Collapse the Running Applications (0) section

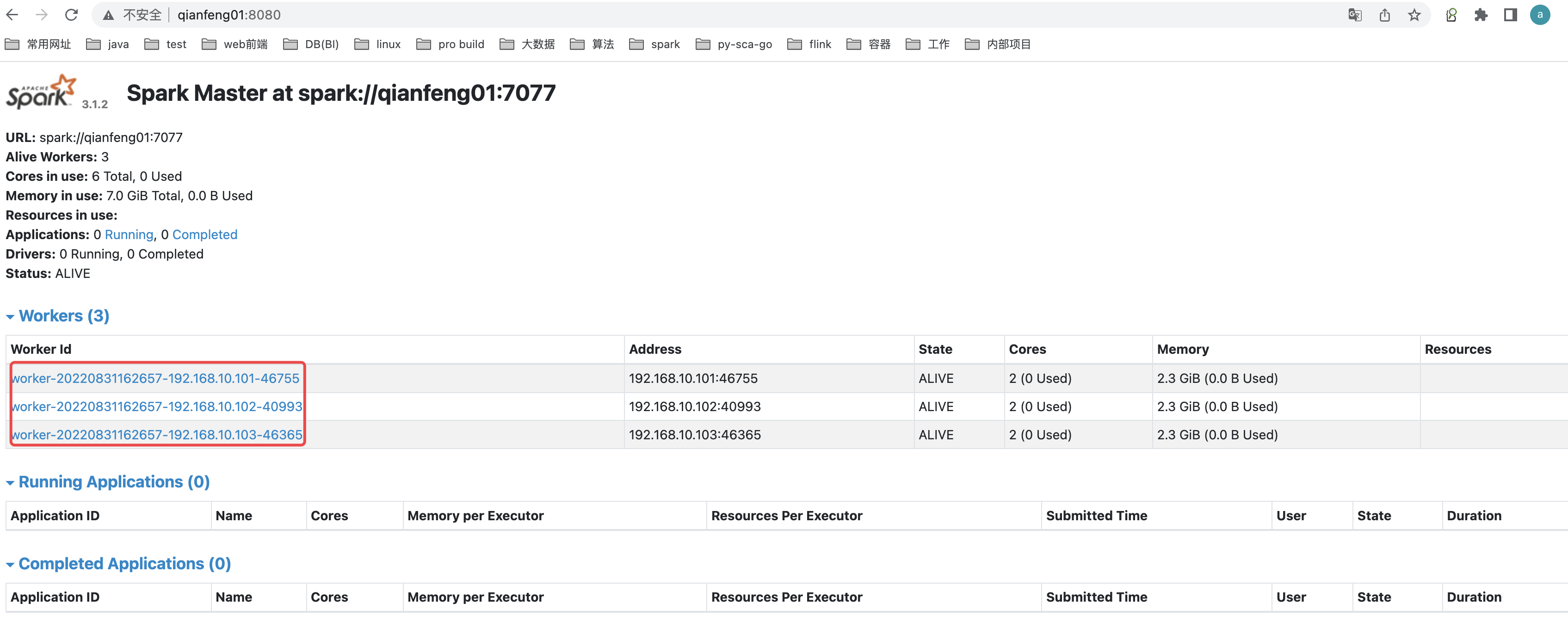(108, 482)
